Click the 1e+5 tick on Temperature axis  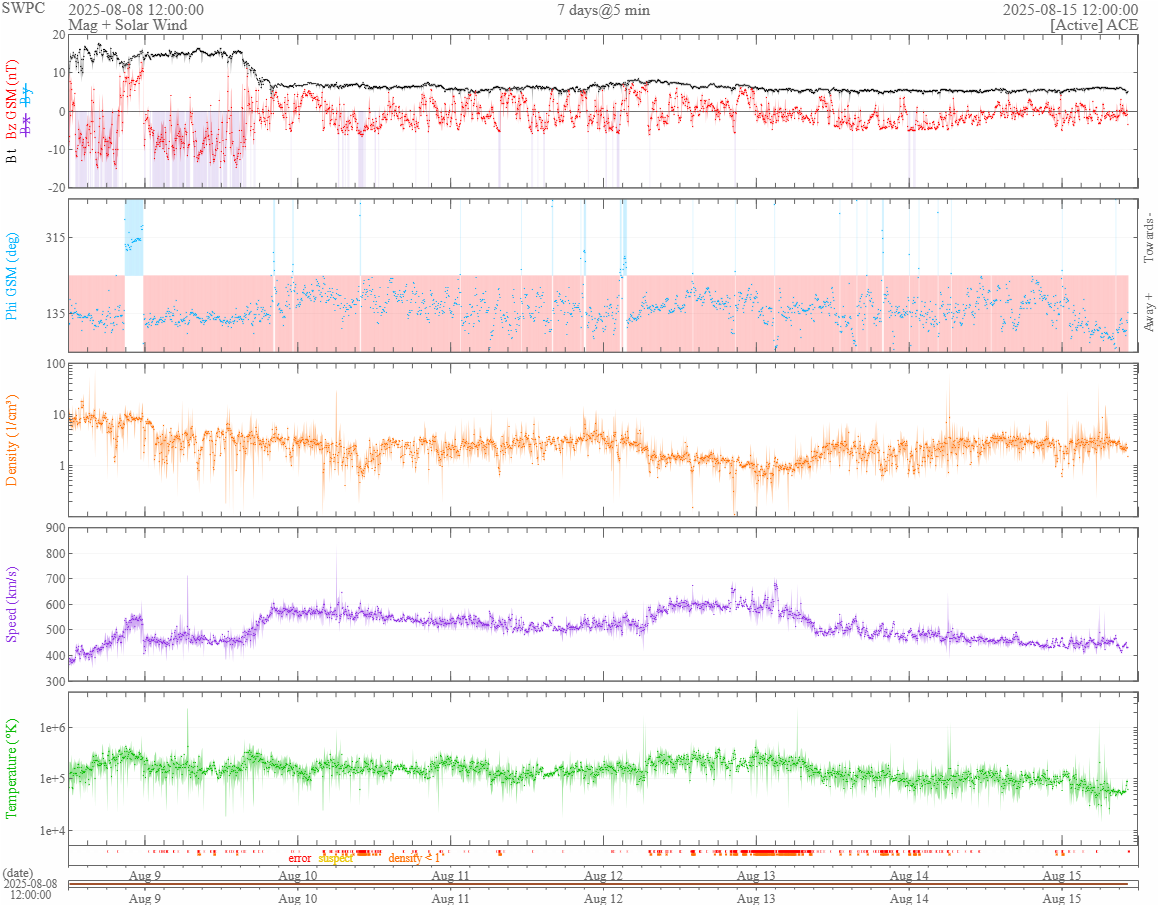click(x=52, y=779)
